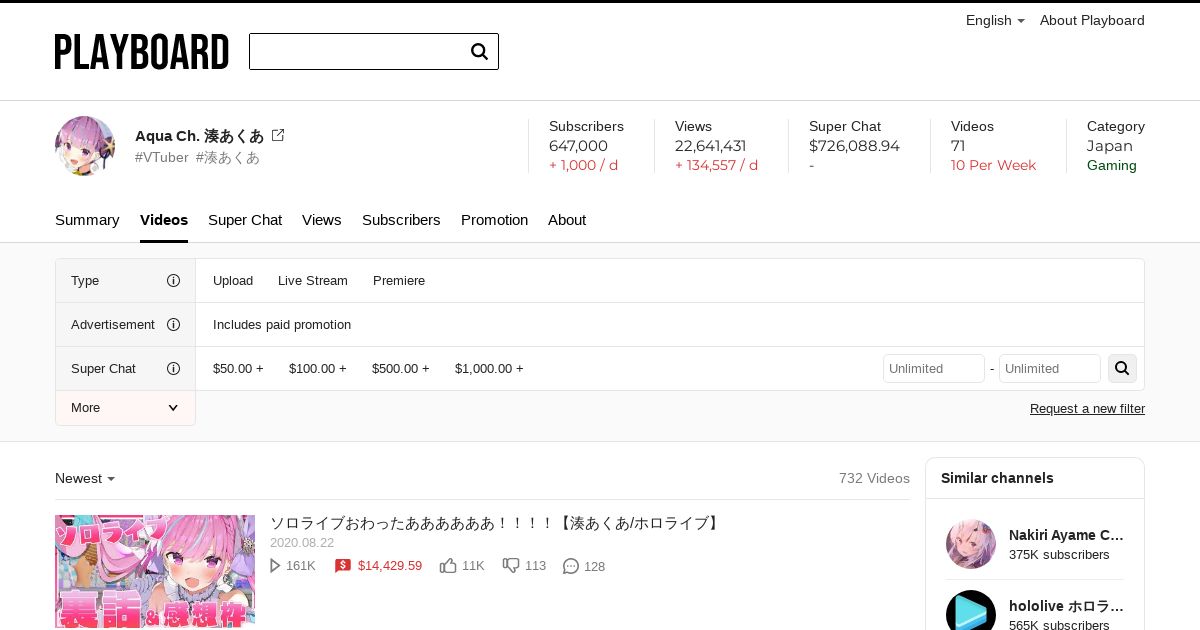The height and width of the screenshot is (630, 1200).
Task: Select $100.00 + Super Chat filter
Action: [318, 369]
